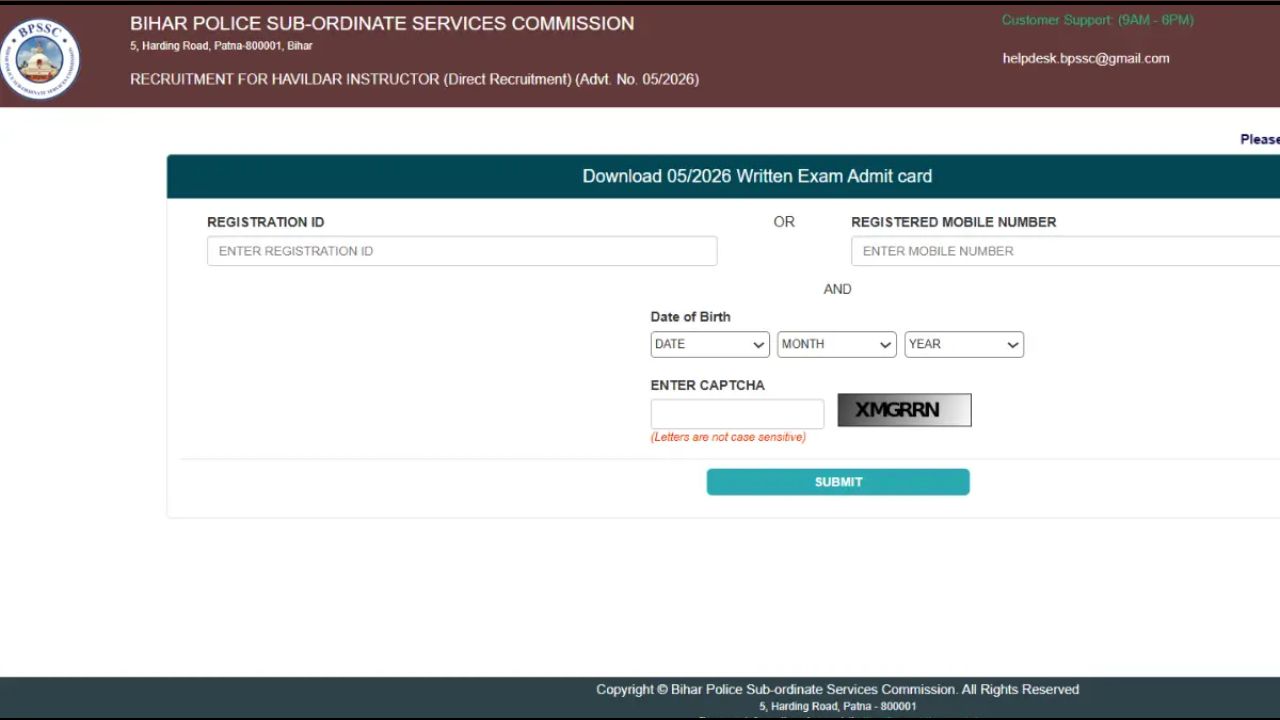Click the REGISTRATION ID label
The image size is (1280, 720).
[x=266, y=222]
